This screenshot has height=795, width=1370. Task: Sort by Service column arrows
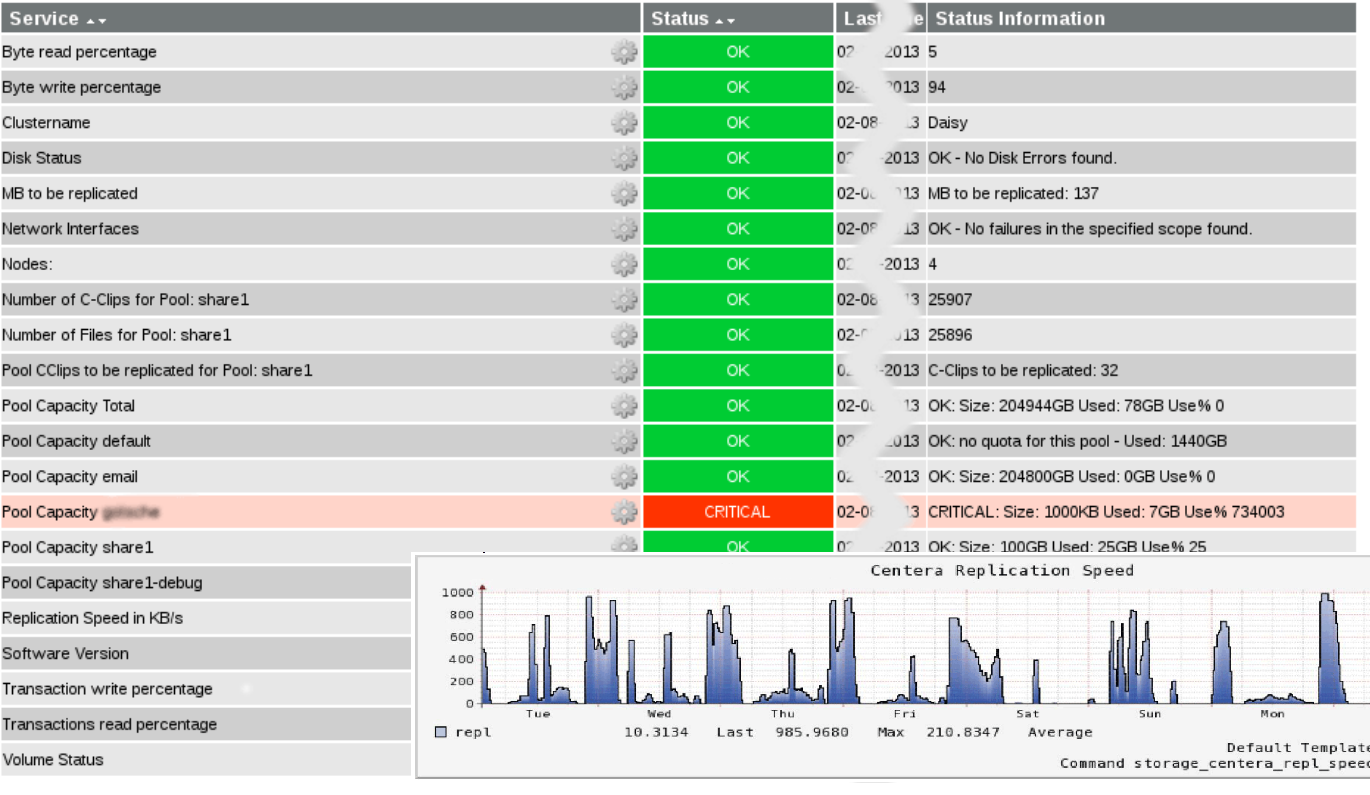tap(97, 20)
